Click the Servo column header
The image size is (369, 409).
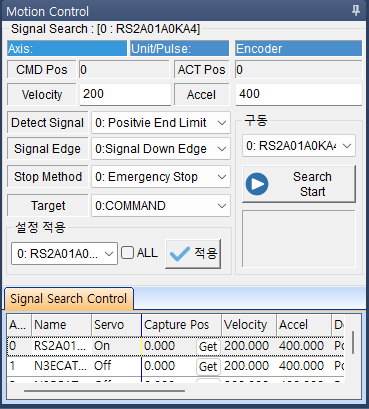116,325
